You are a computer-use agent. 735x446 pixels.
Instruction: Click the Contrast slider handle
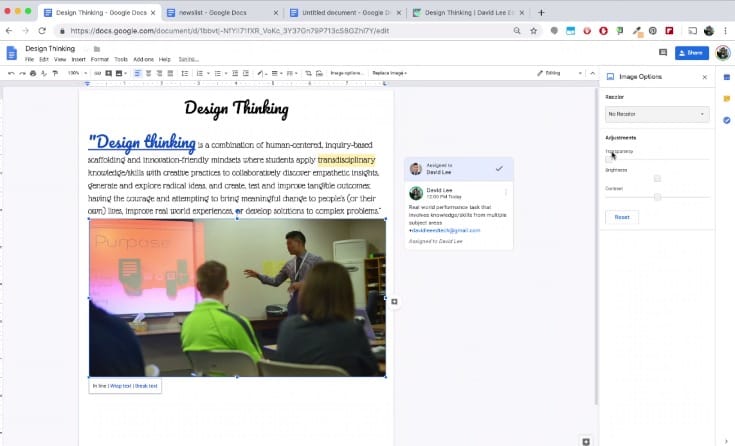click(657, 197)
